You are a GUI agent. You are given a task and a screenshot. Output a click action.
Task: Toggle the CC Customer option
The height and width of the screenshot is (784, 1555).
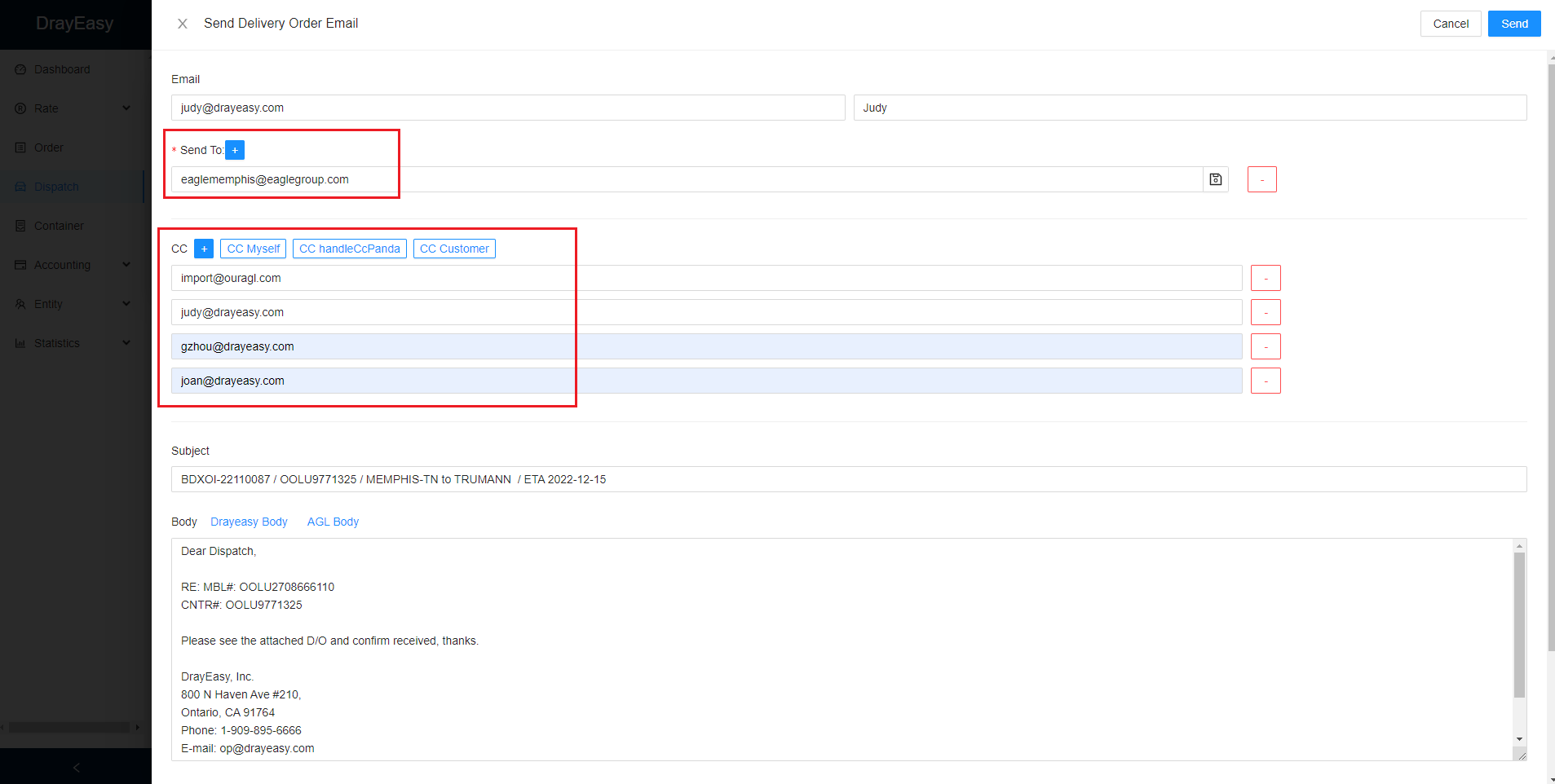point(454,249)
